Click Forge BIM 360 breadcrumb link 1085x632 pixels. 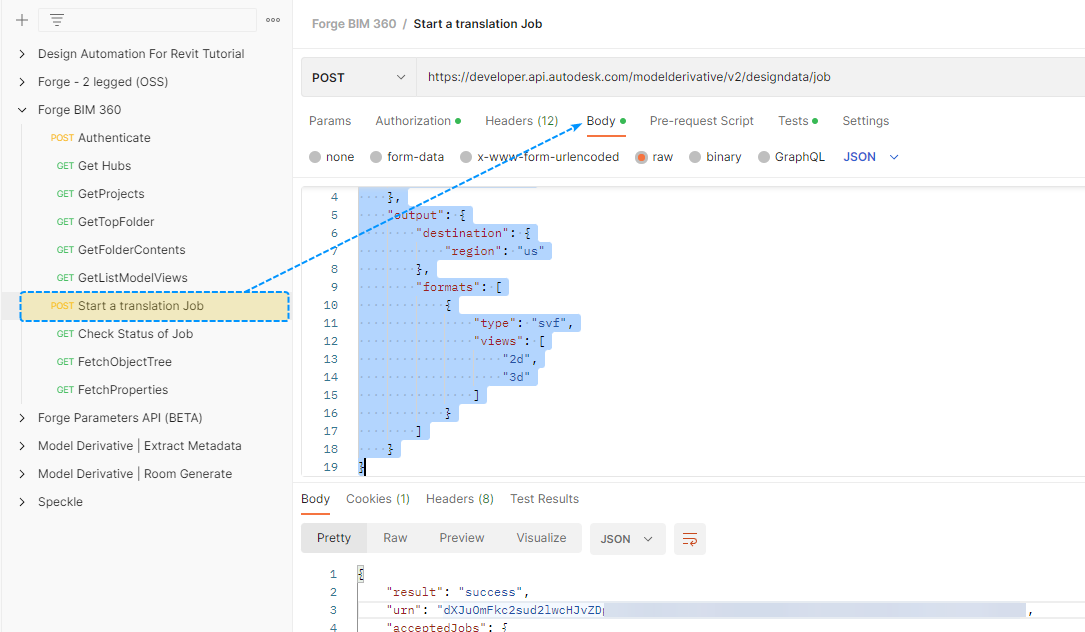pyautogui.click(x=354, y=24)
